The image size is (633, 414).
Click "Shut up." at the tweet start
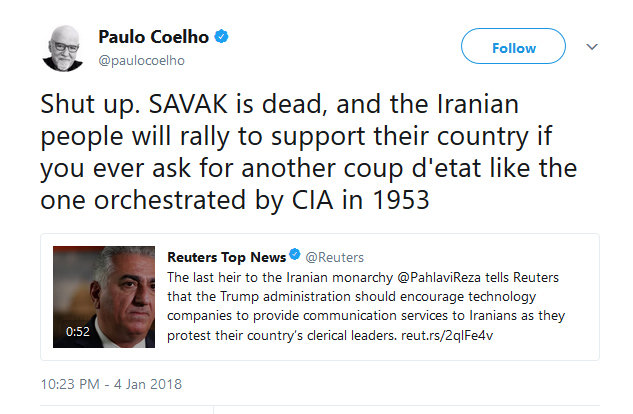[x=79, y=103]
